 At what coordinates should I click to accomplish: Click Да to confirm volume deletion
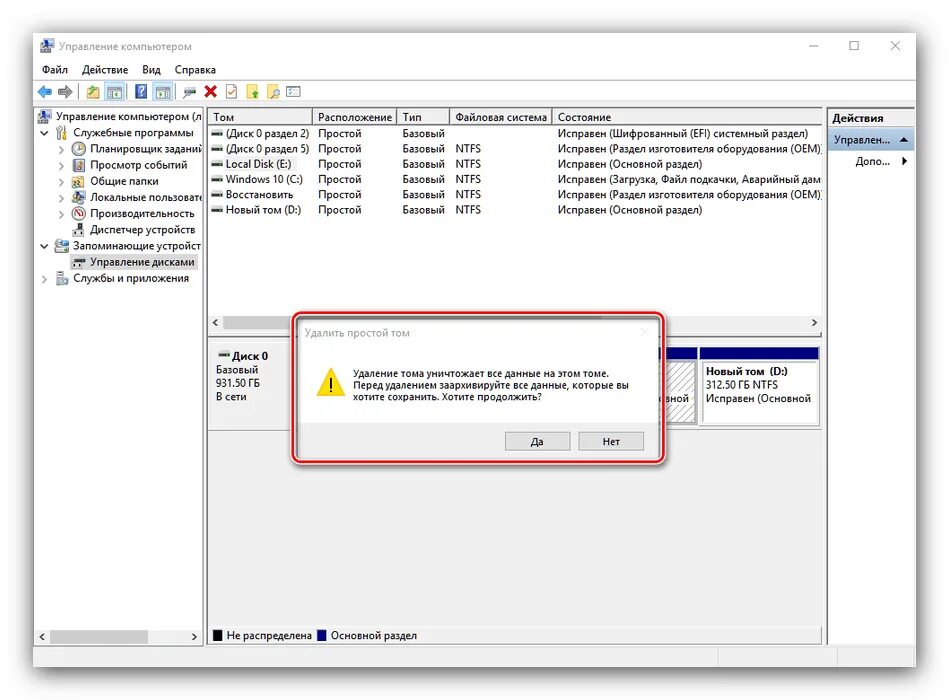coord(537,440)
